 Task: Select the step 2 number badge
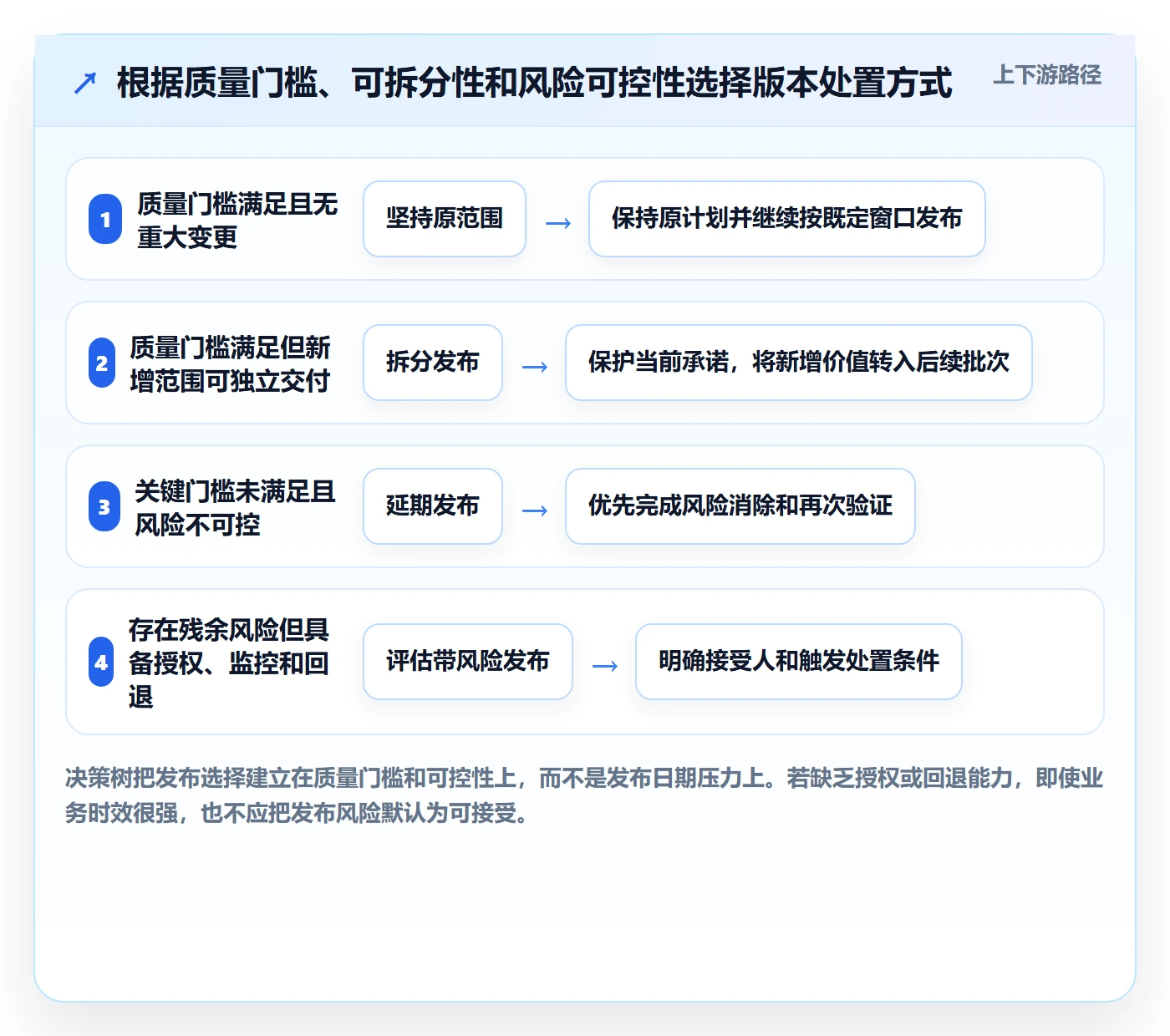(102, 363)
